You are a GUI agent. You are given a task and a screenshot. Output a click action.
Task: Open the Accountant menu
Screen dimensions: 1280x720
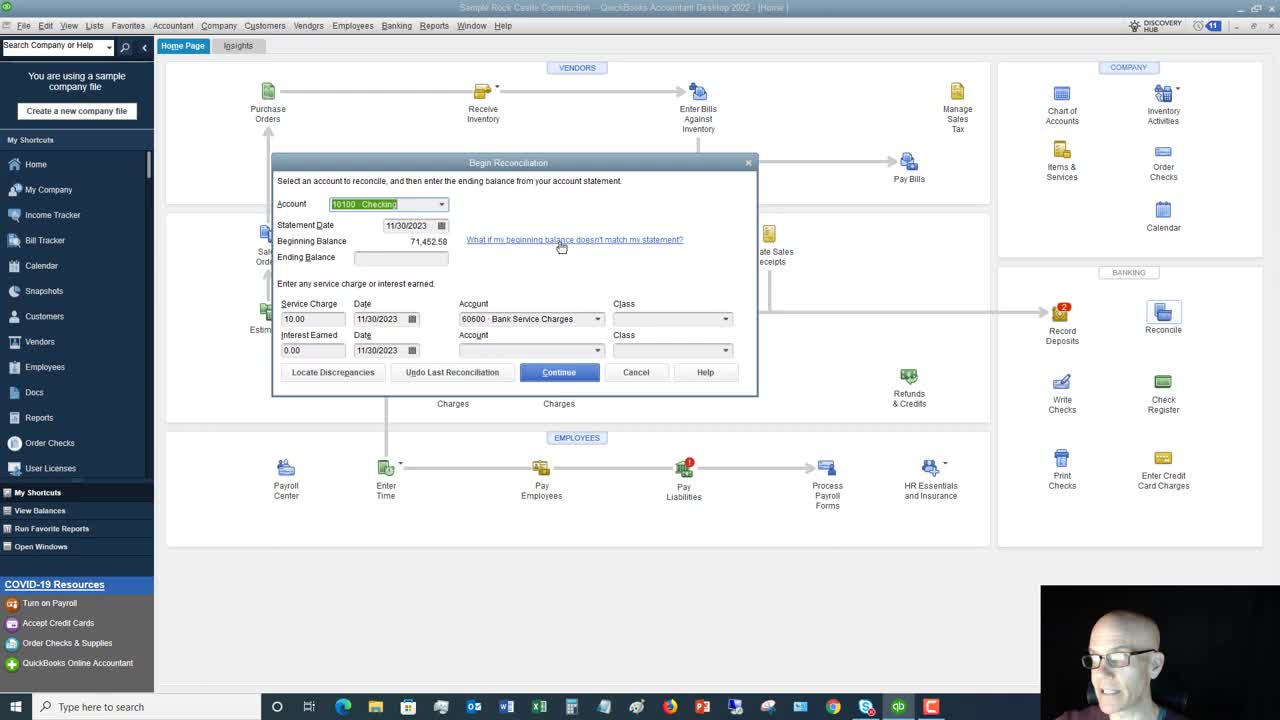[x=173, y=26]
